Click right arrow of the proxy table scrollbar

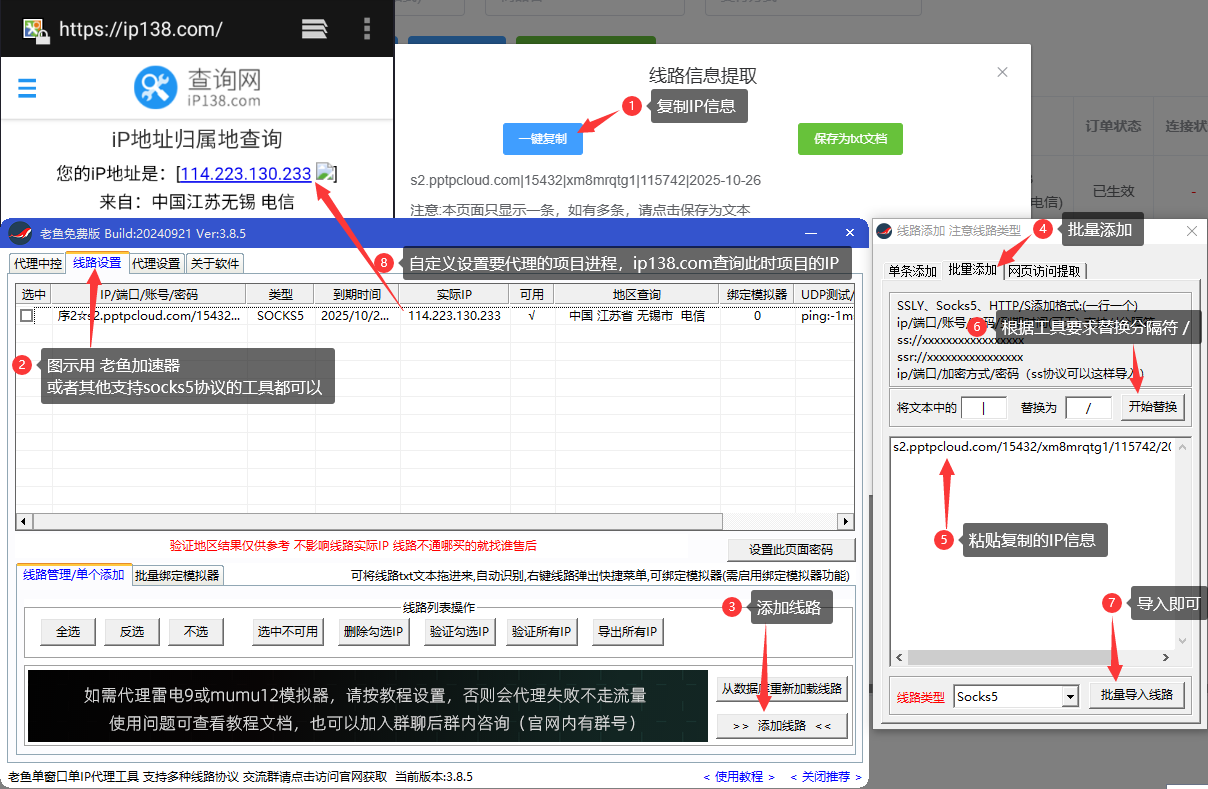point(845,521)
